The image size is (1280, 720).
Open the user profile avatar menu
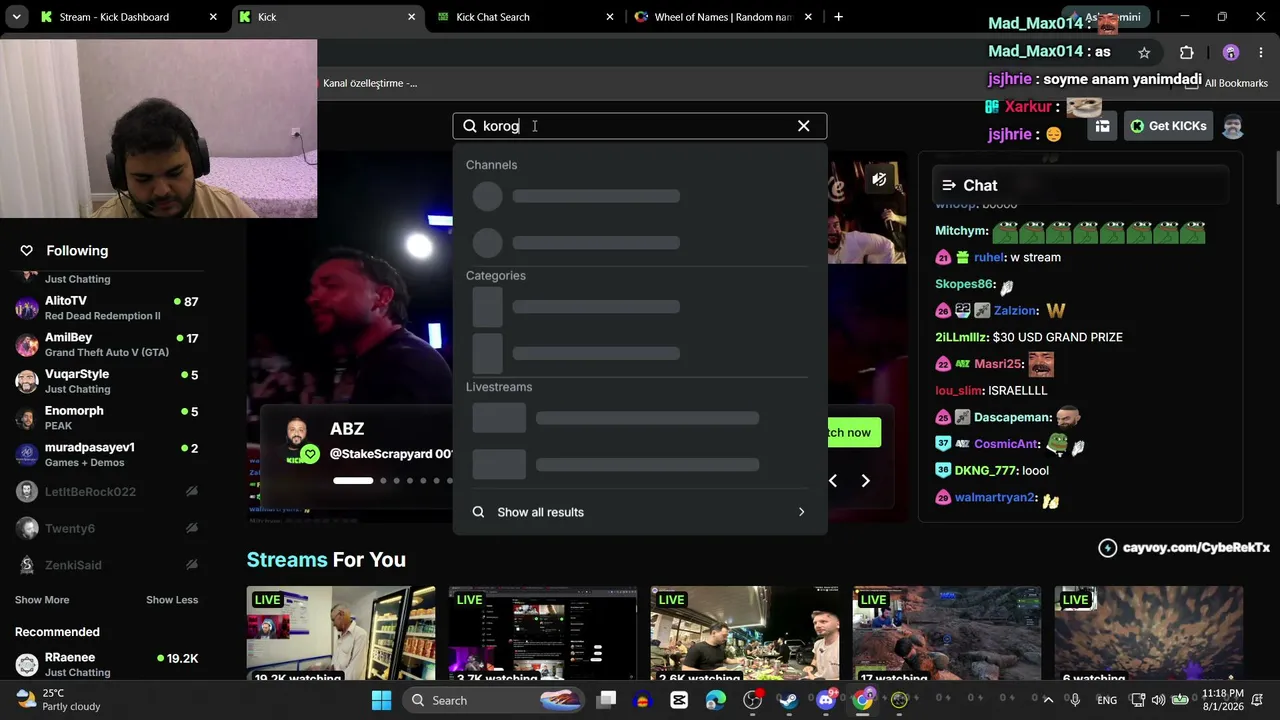(x=1233, y=126)
